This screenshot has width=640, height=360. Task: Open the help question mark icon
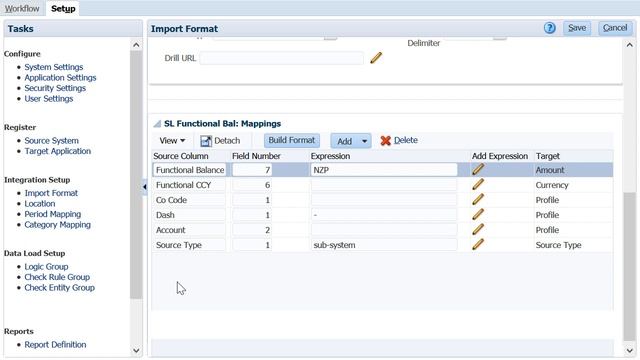[549, 28]
